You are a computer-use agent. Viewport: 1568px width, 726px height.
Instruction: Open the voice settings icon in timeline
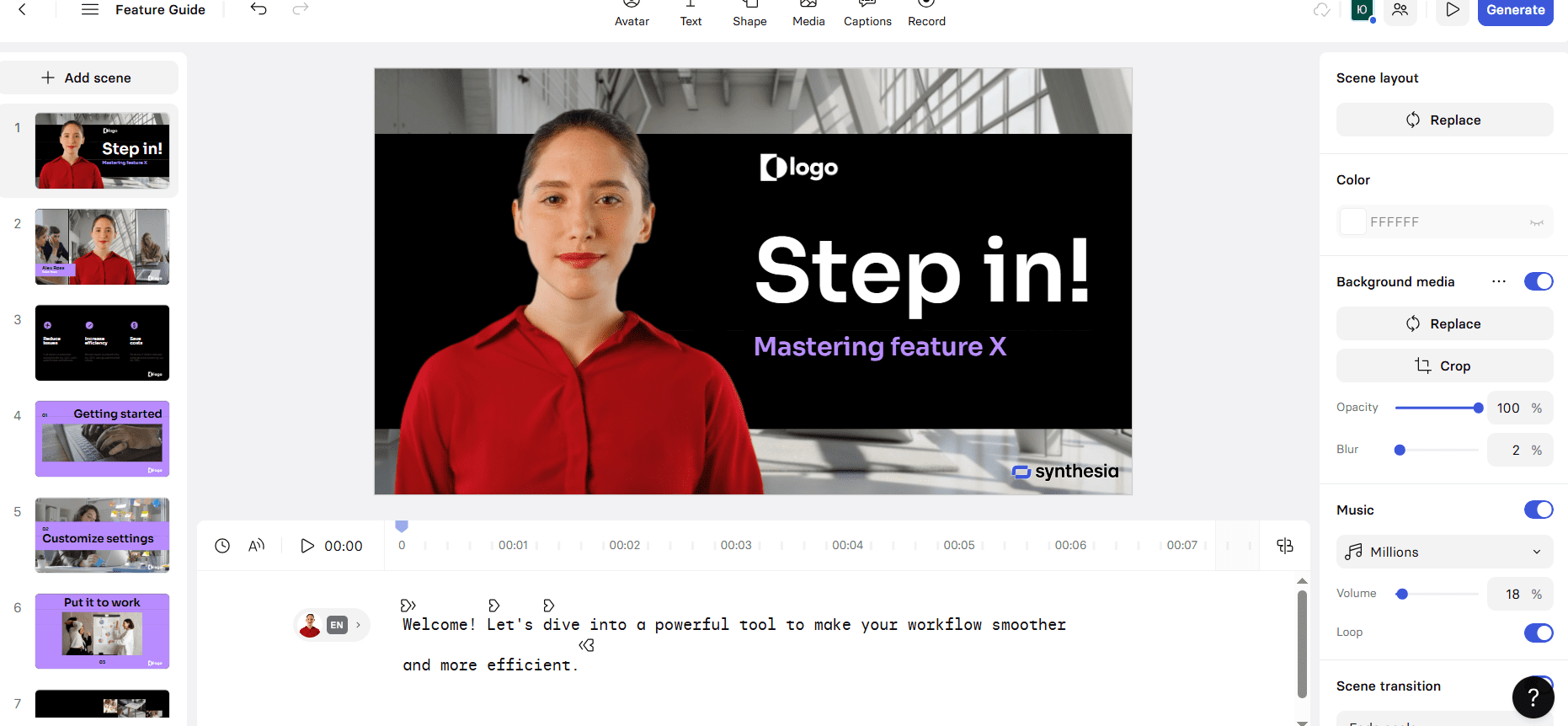coord(257,546)
